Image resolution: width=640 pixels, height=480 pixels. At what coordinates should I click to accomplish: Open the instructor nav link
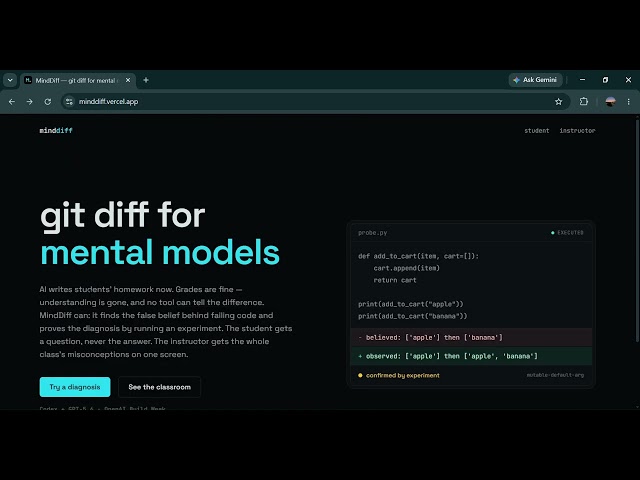tap(577, 131)
